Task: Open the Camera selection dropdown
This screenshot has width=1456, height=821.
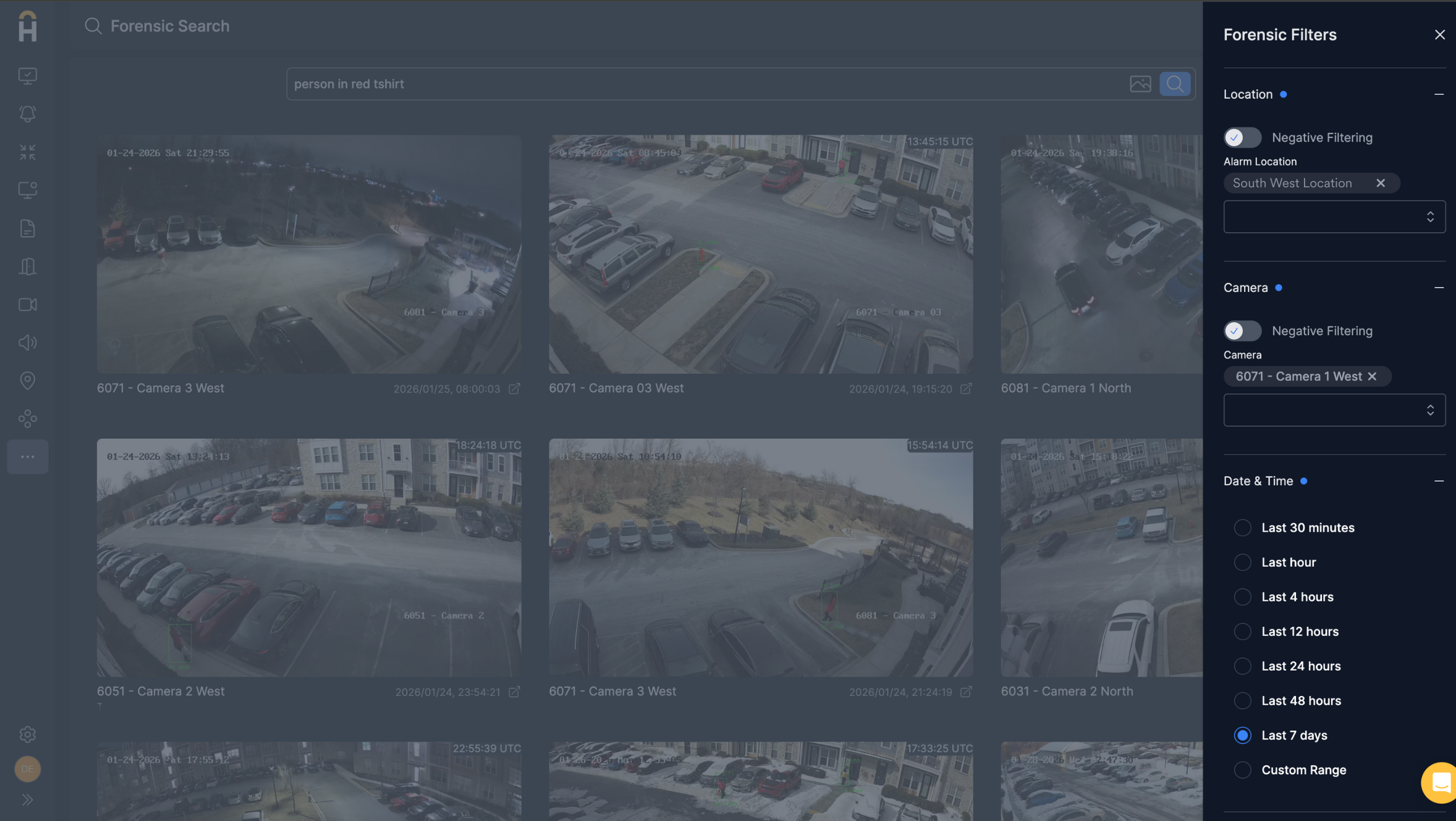Action: 1334,410
